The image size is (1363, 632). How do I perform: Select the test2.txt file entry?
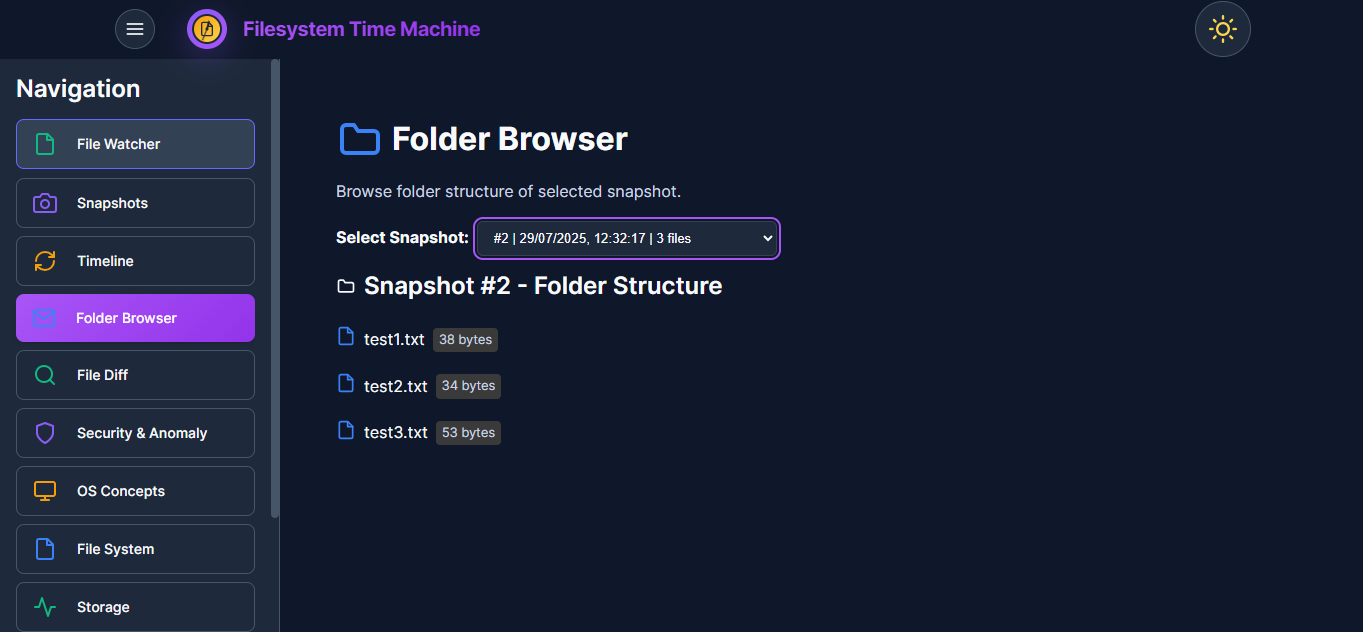click(395, 386)
